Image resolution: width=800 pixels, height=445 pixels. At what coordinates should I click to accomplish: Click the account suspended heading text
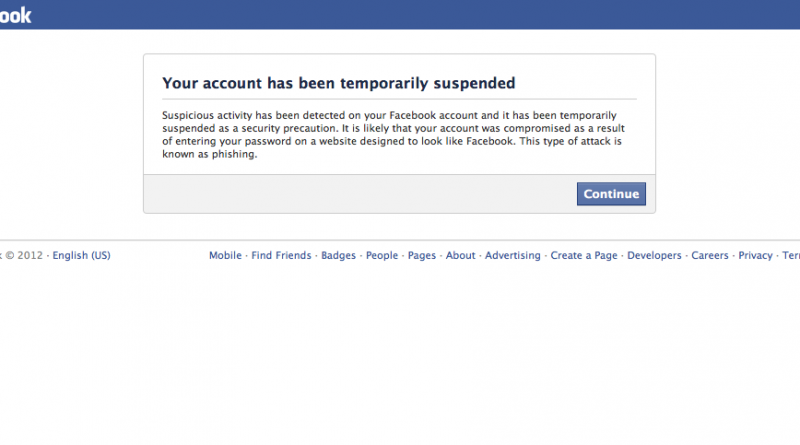pyautogui.click(x=339, y=83)
